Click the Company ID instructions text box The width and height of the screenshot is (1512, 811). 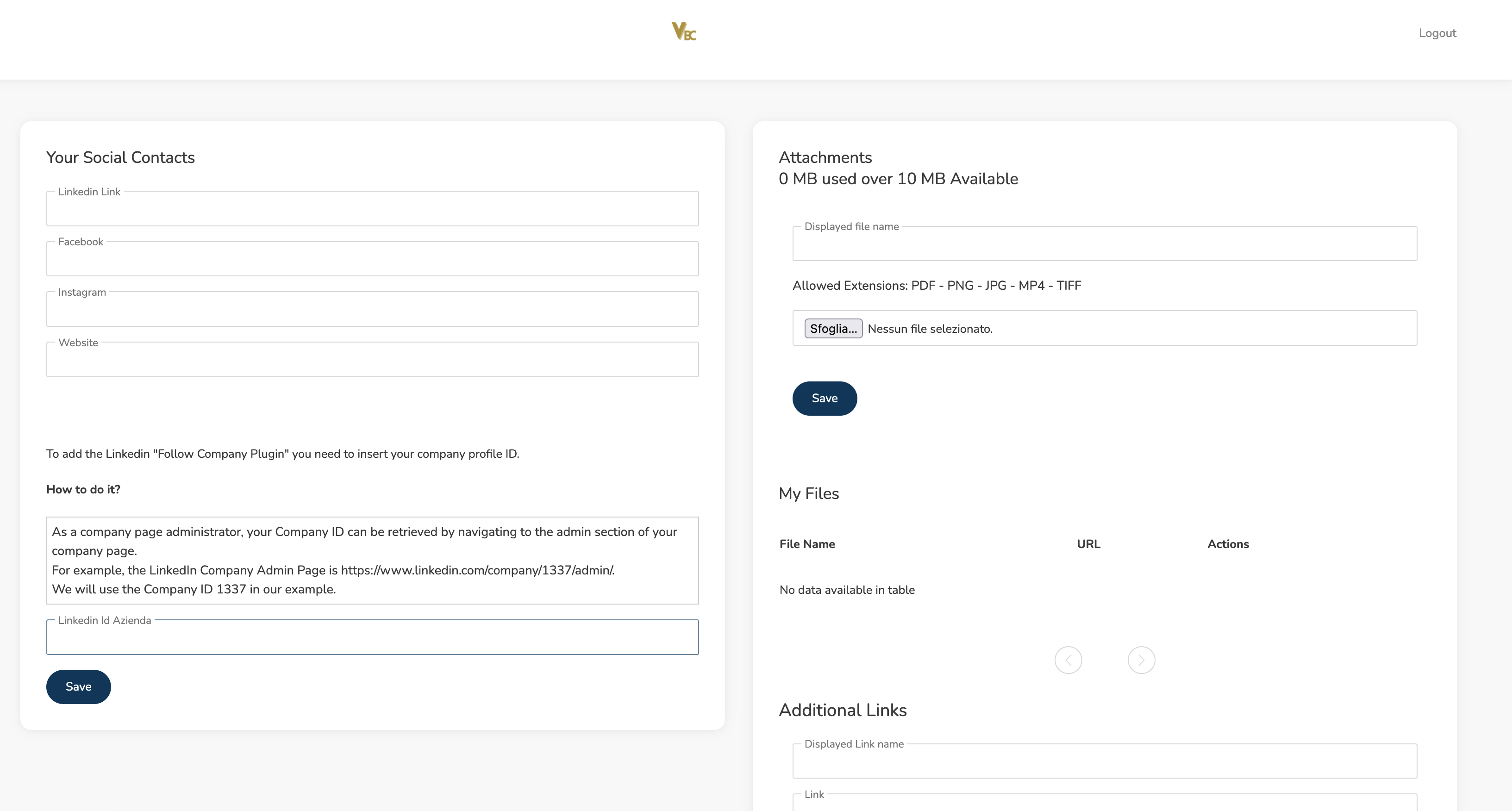tap(372, 561)
